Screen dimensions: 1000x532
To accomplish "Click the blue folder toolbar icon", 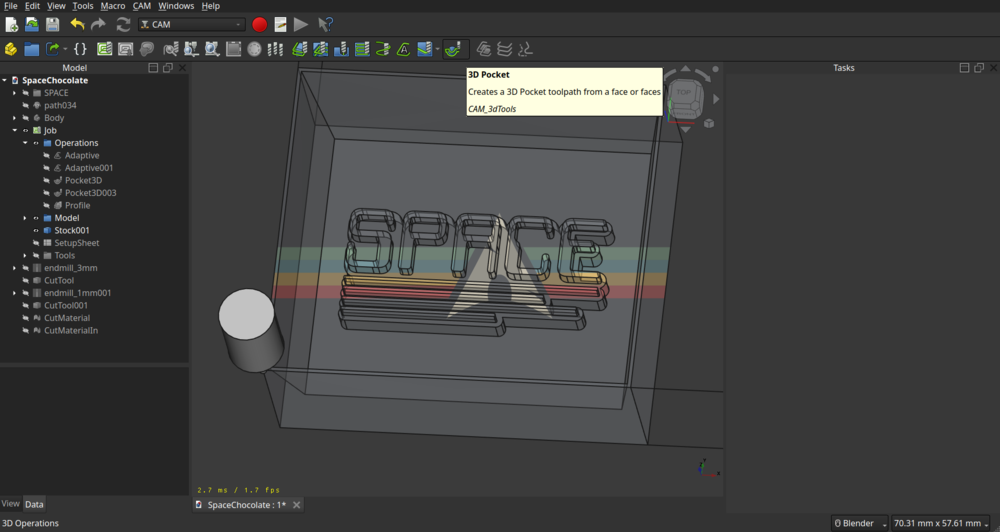I will [x=31, y=49].
